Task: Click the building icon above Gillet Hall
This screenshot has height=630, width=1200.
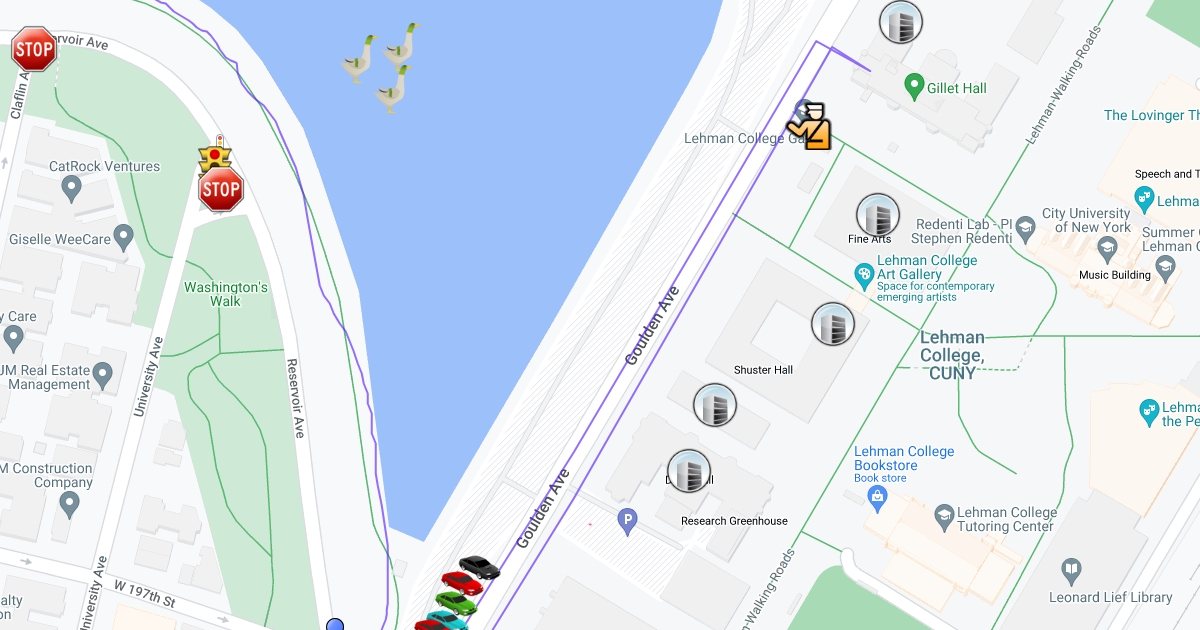Action: pos(900,22)
